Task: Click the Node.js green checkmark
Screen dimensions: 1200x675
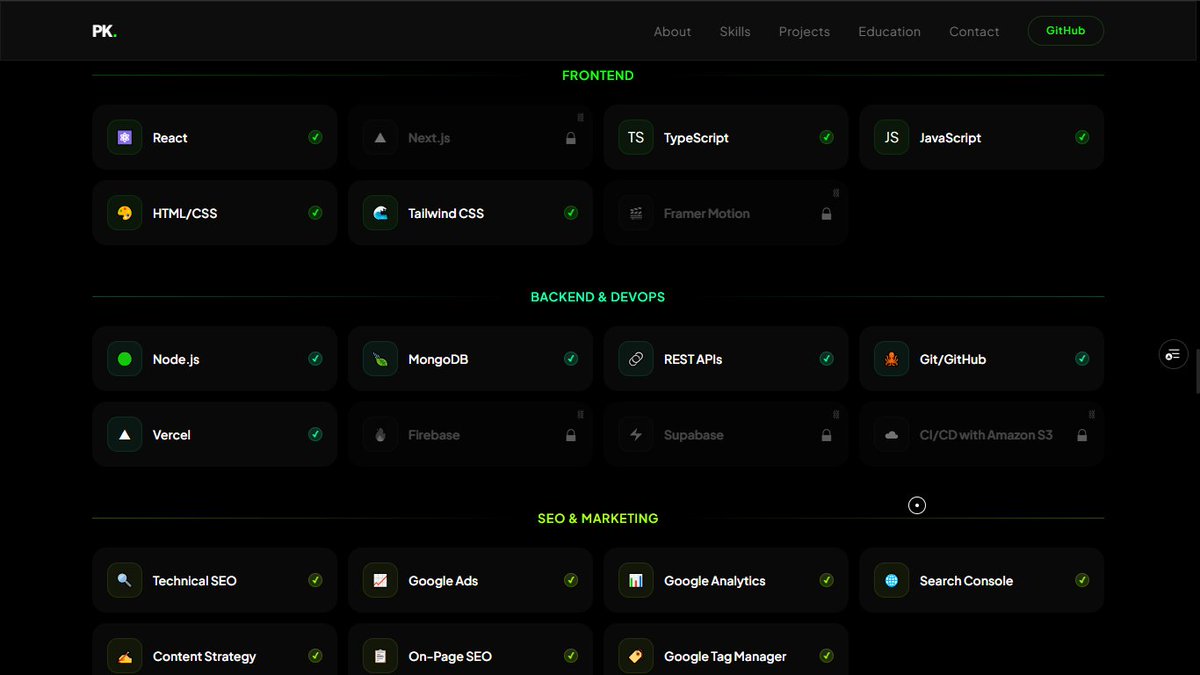Action: coord(315,358)
